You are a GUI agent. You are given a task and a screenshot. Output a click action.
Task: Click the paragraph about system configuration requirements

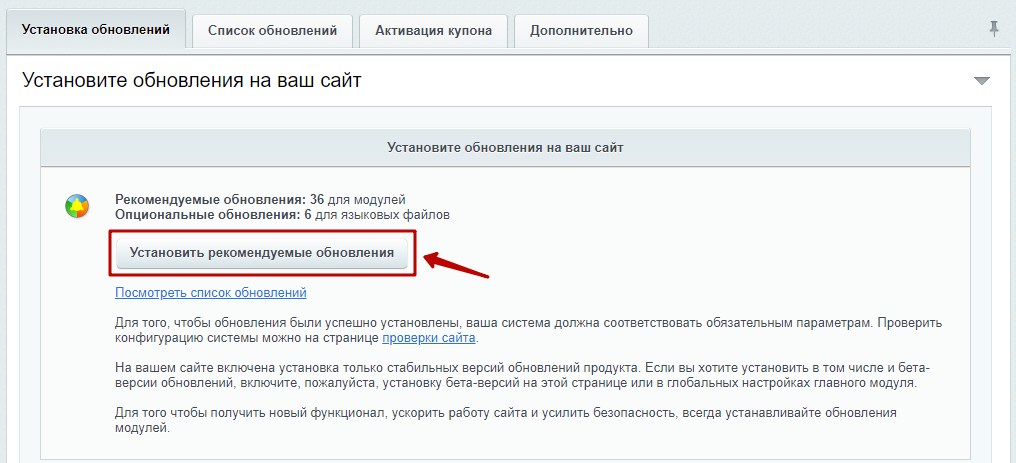point(500,331)
